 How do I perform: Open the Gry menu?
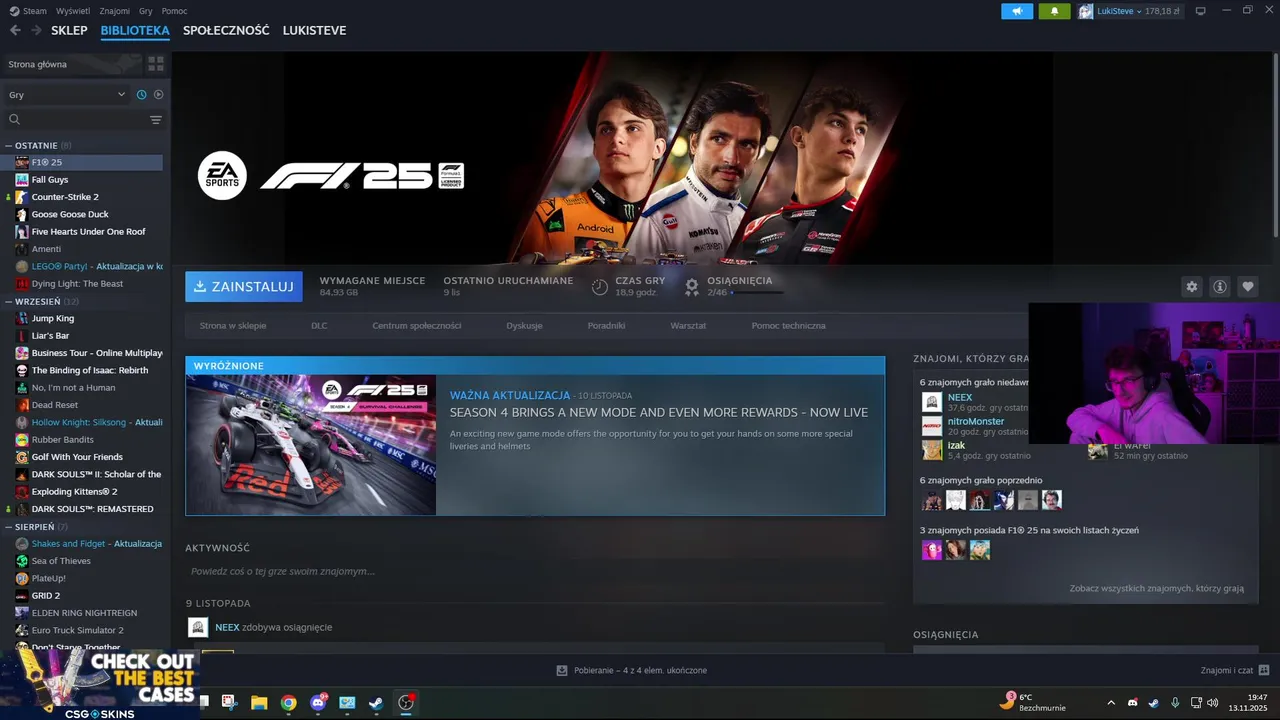click(146, 11)
